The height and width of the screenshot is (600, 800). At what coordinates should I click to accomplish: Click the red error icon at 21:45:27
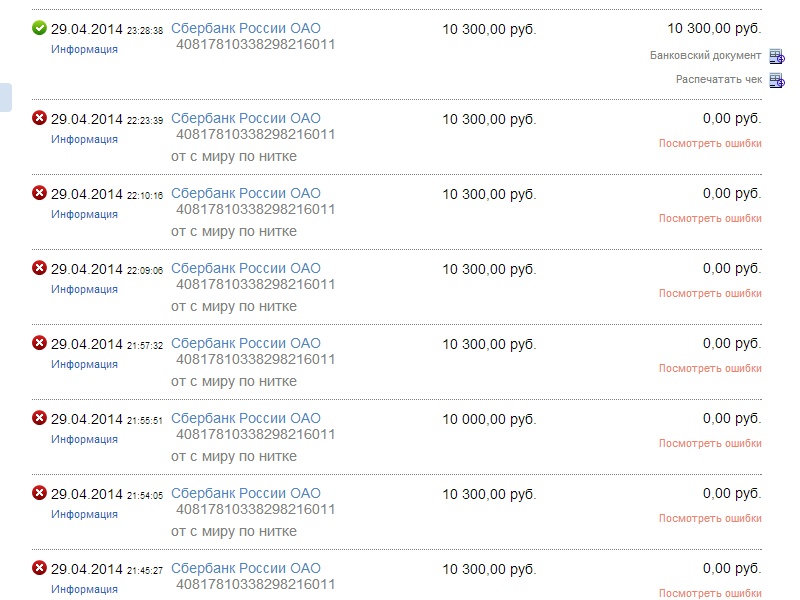39,568
